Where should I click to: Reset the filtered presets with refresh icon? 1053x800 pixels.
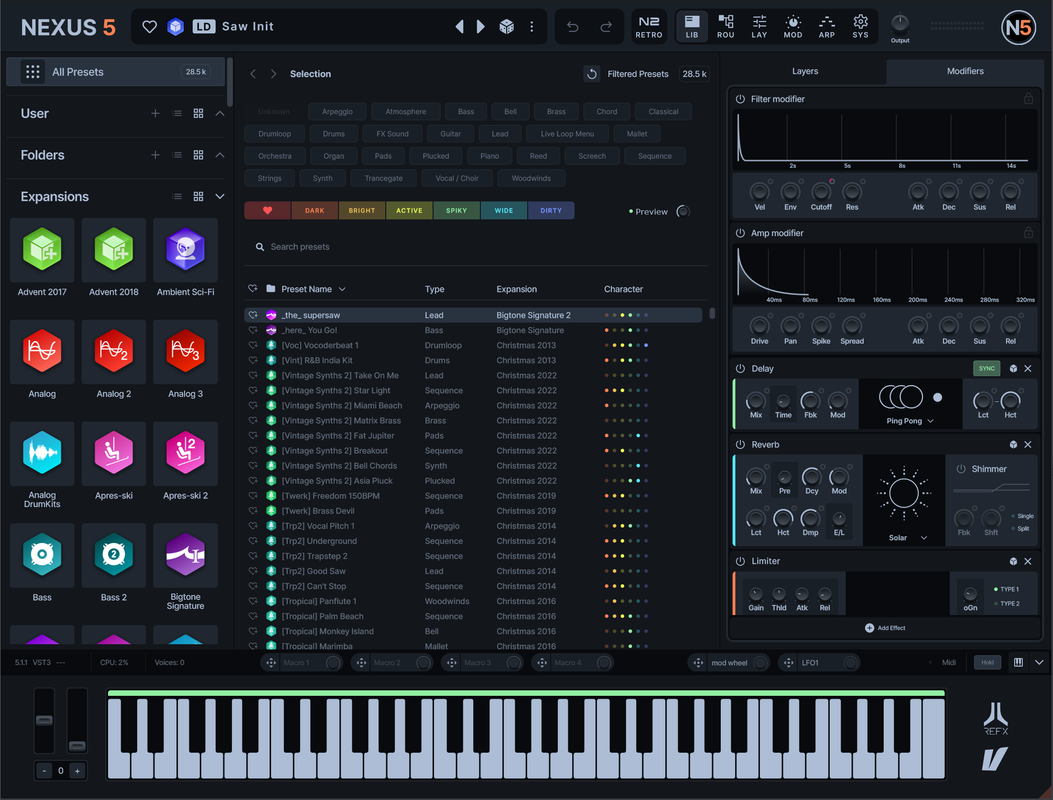(592, 74)
